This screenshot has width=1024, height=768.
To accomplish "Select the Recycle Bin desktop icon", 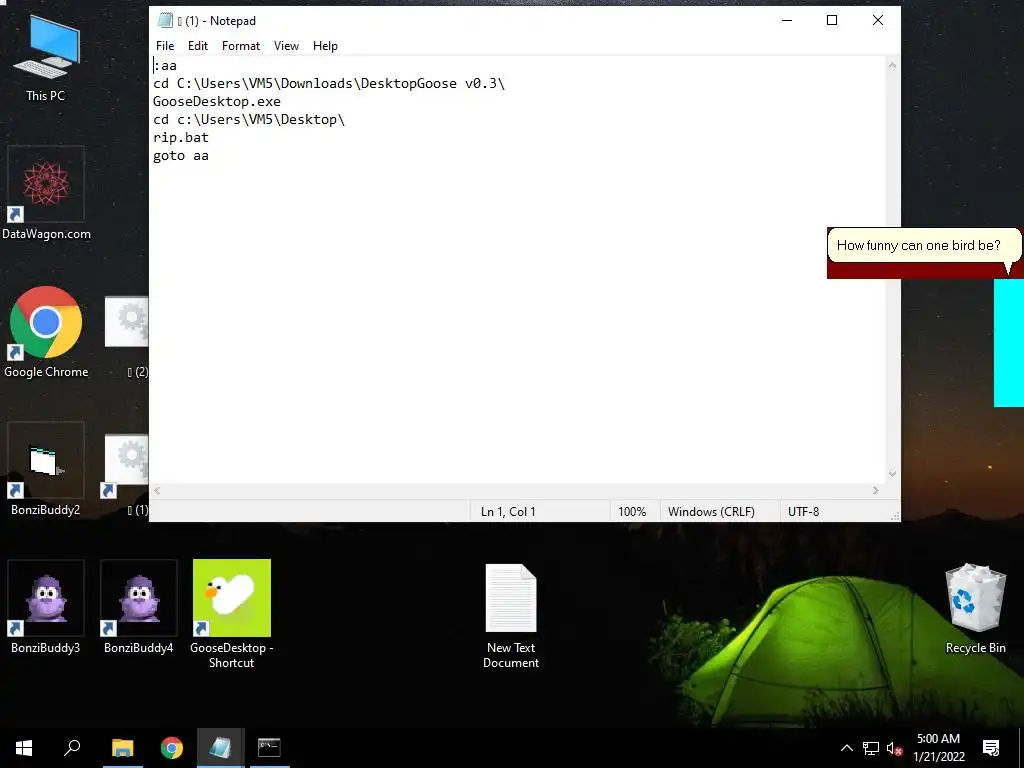I will coord(976,609).
